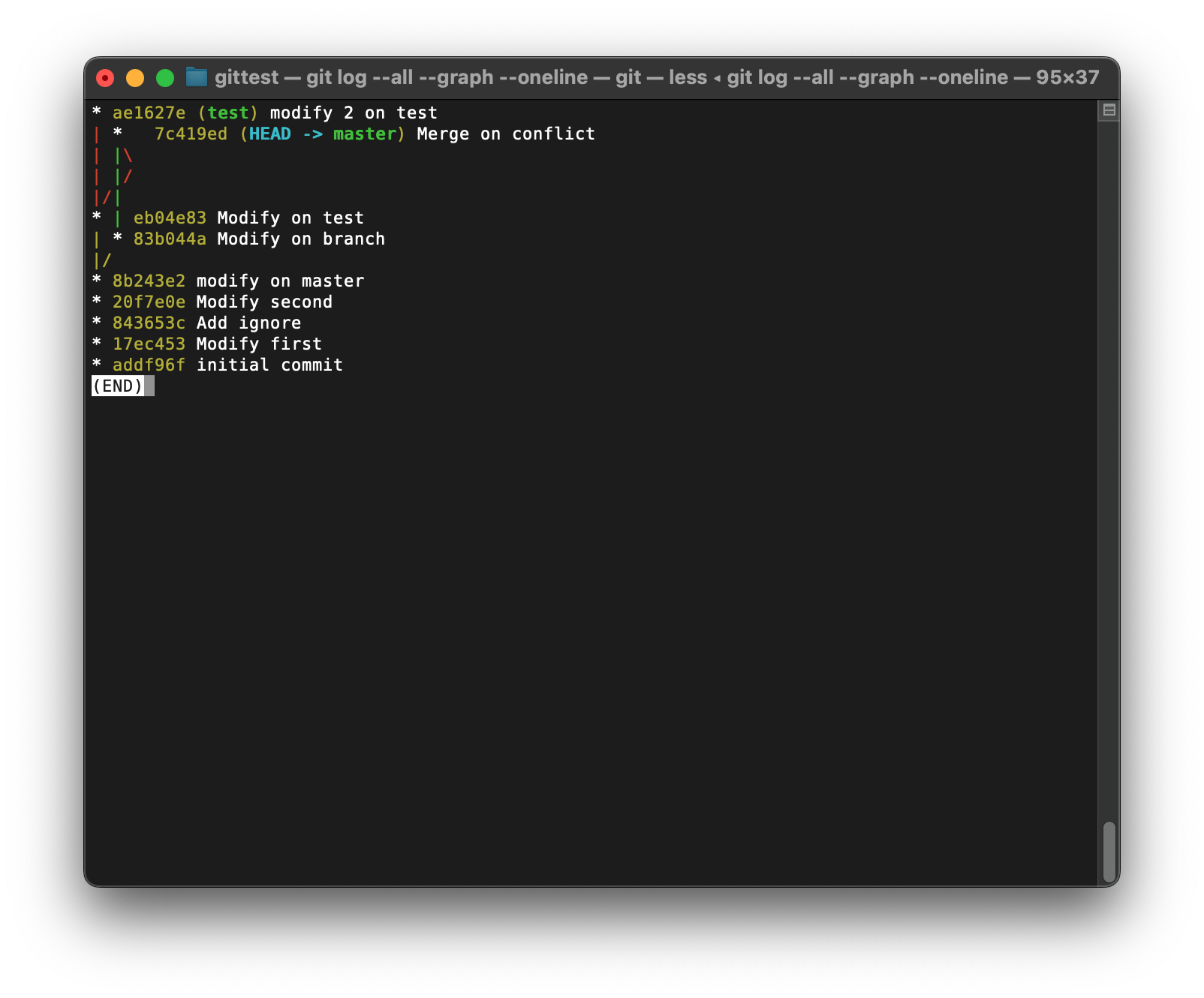Click commit hash 7c419ed
1204x998 pixels.
[191, 134]
